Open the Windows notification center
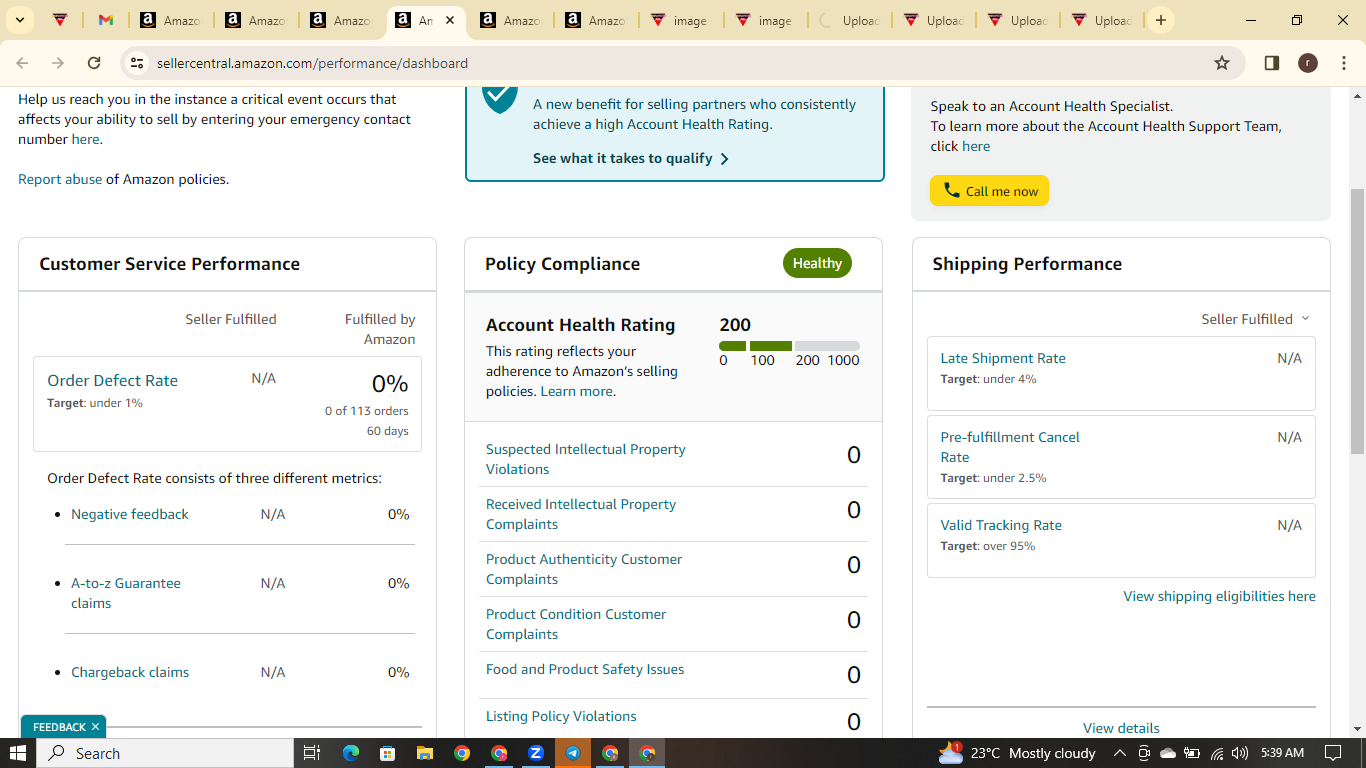The width and height of the screenshot is (1366, 768). 1332,753
